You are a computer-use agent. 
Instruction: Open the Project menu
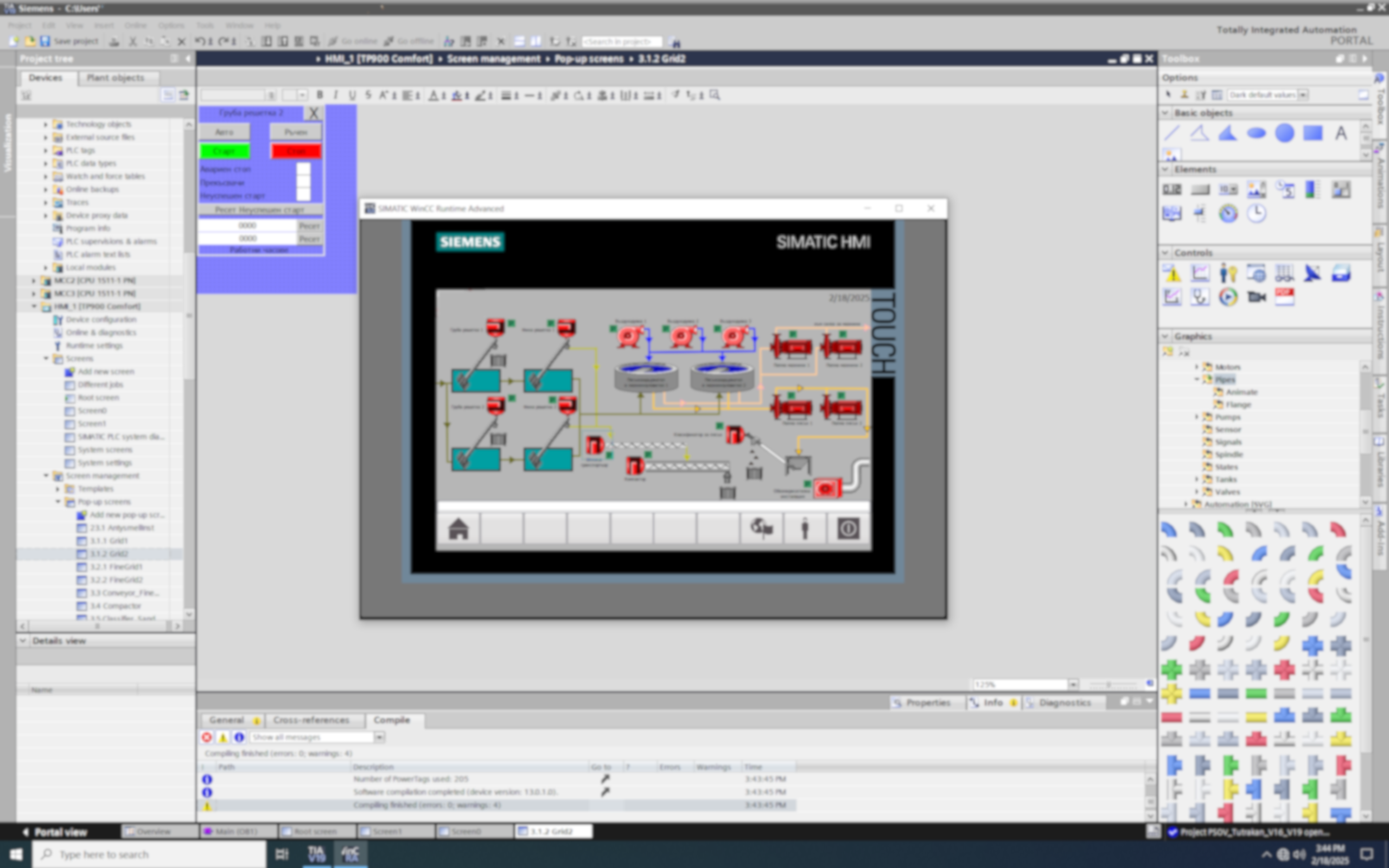[x=20, y=25]
